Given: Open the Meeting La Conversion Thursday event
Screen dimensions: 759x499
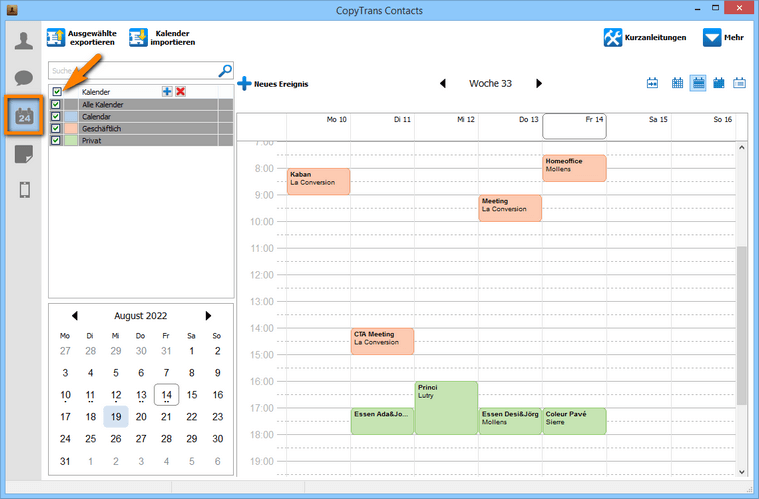Looking at the screenshot, I should pyautogui.click(x=510, y=208).
